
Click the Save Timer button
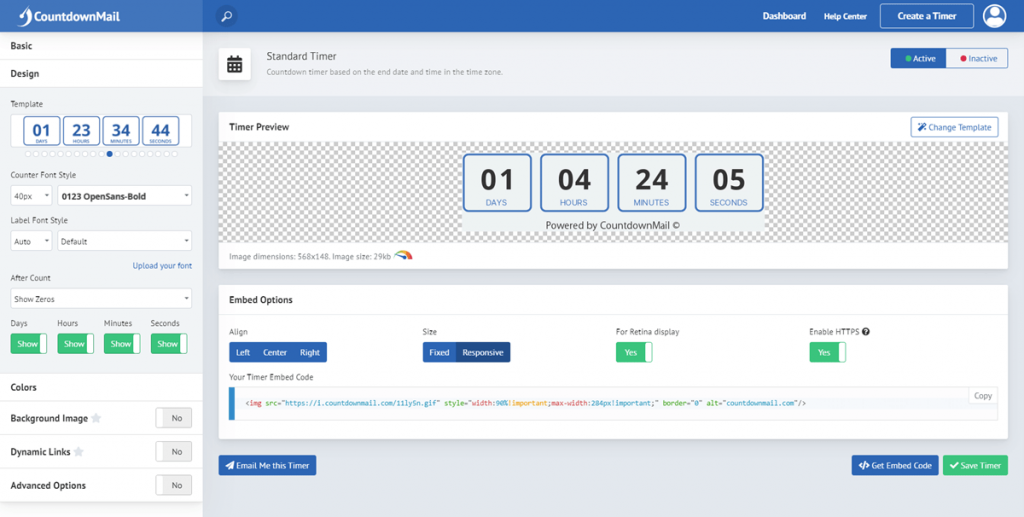click(x=975, y=465)
